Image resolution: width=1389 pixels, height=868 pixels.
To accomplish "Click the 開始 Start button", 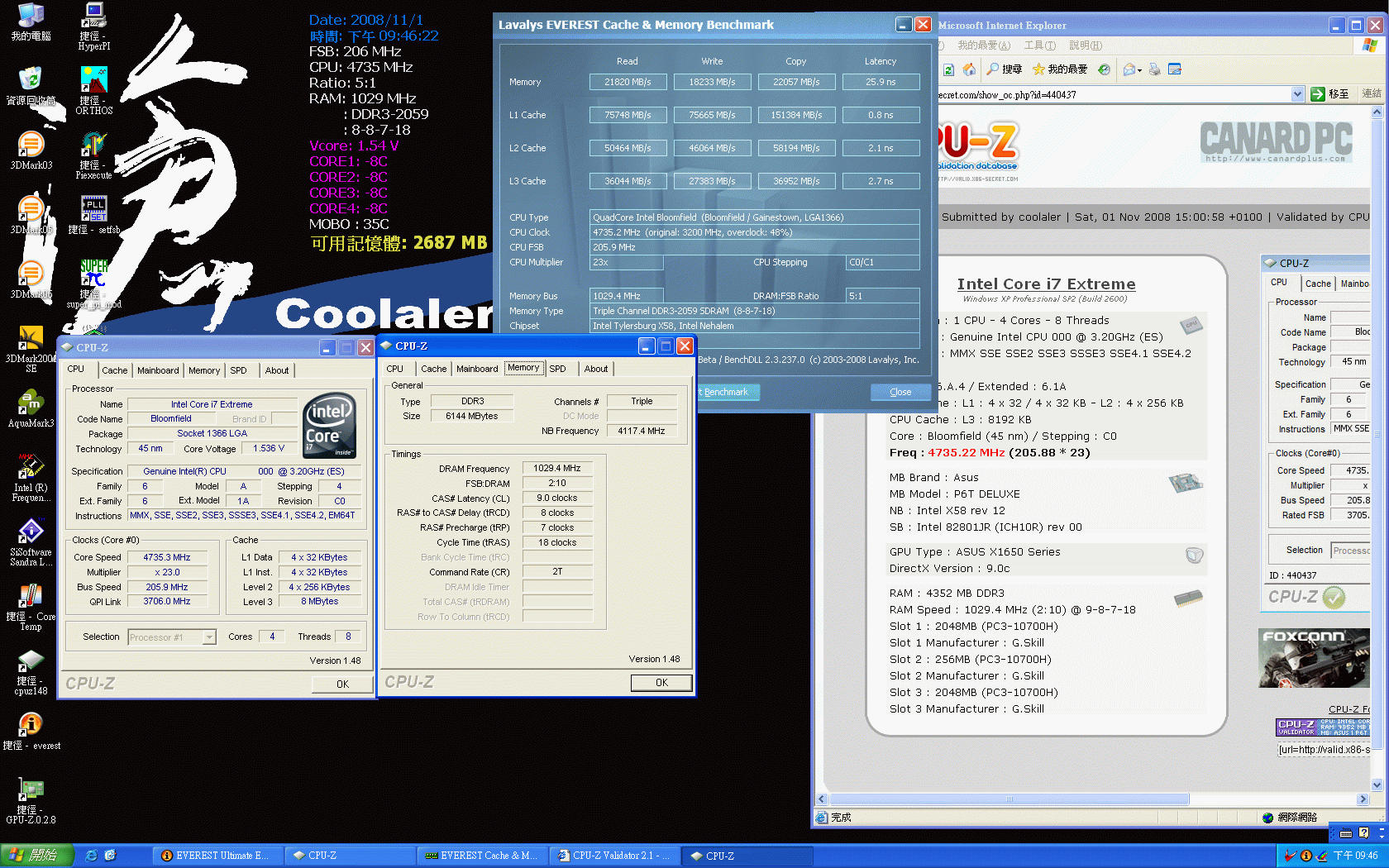I will click(x=37, y=856).
